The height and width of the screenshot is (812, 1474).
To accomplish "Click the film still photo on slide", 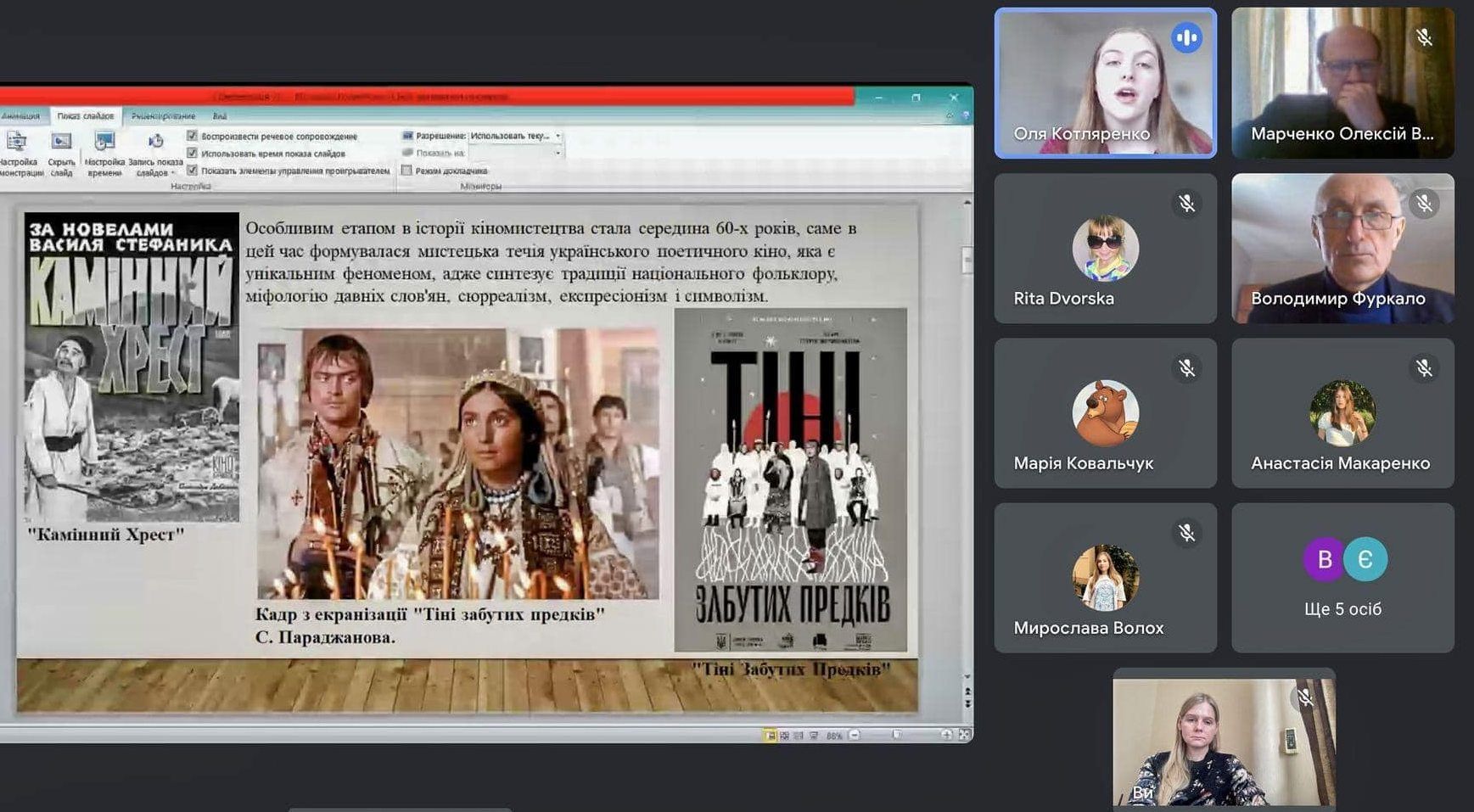I will coord(457,463).
